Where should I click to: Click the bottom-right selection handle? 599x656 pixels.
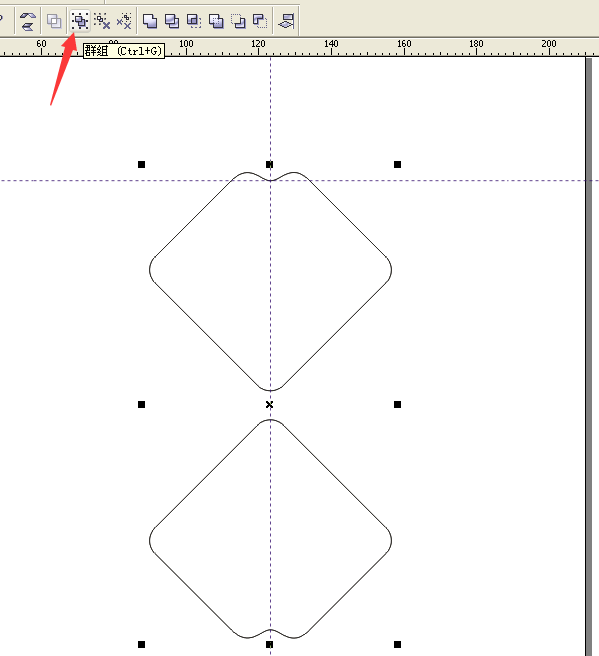tap(397, 644)
